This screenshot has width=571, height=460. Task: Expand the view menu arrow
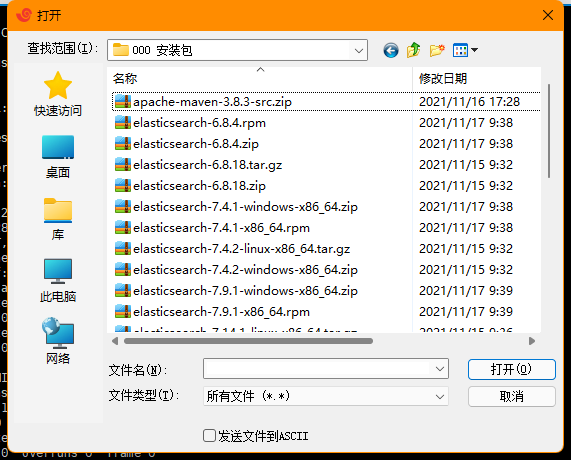pos(474,50)
